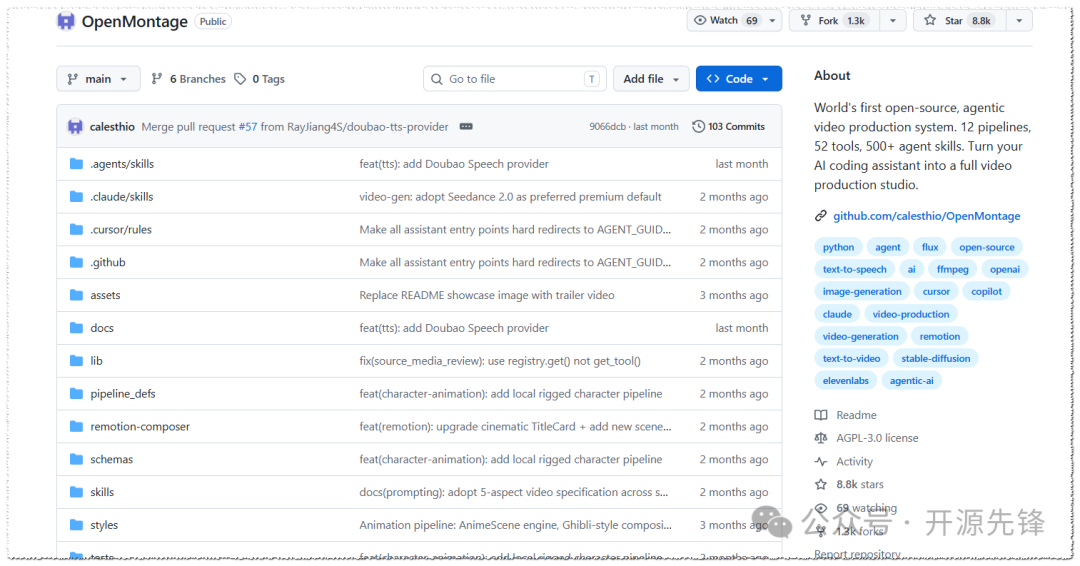
Task: Select the text-to-speech topic tag
Action: (x=854, y=269)
